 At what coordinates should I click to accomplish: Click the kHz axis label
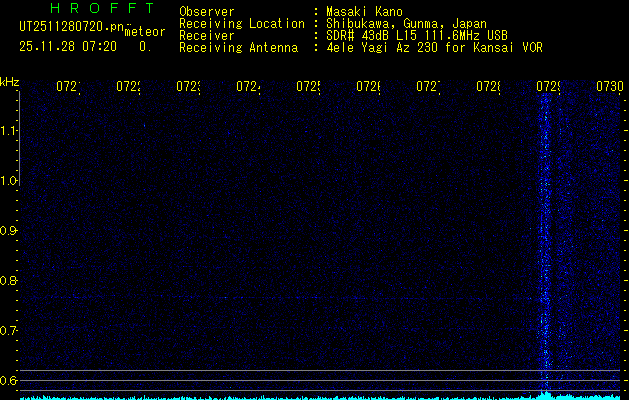point(10,83)
